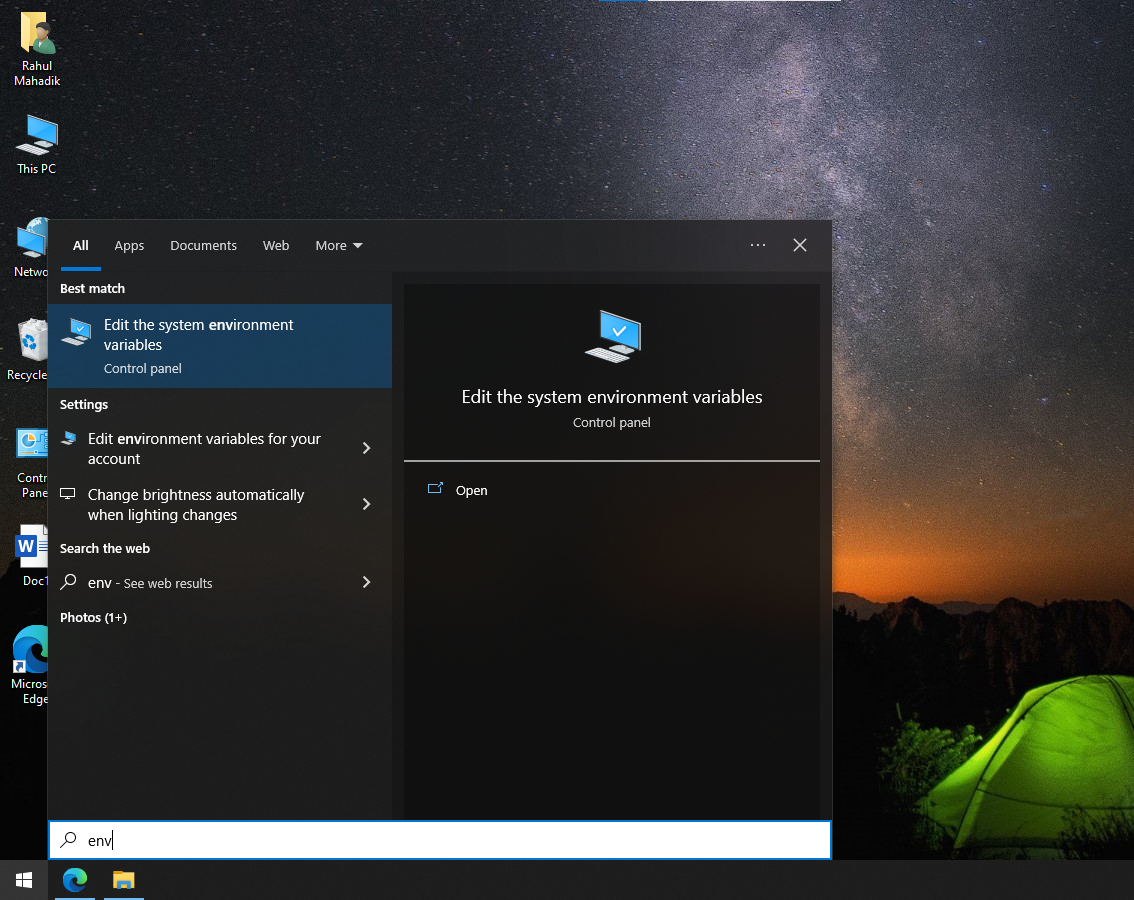The image size is (1134, 900).
Task: Open Microsoft Edge from the taskbar
Action: pyautogui.click(x=74, y=881)
